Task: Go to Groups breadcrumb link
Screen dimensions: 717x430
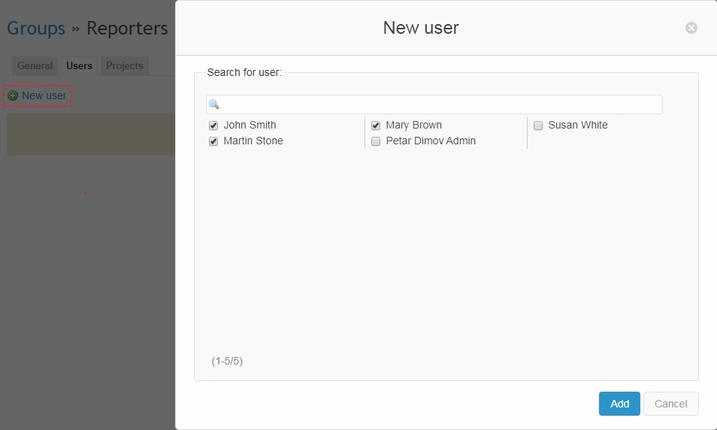Action: [36, 28]
